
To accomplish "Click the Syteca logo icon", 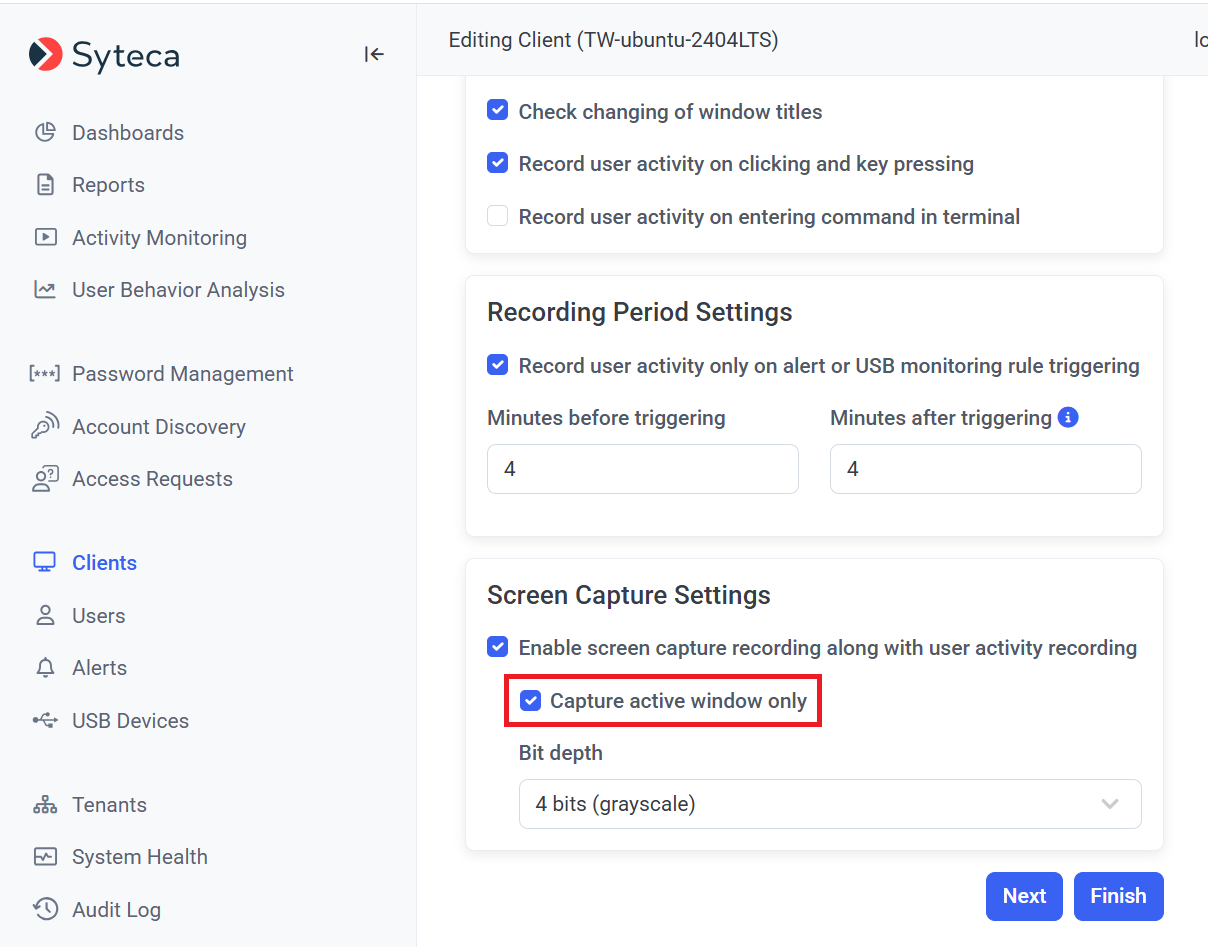I will tap(45, 55).
